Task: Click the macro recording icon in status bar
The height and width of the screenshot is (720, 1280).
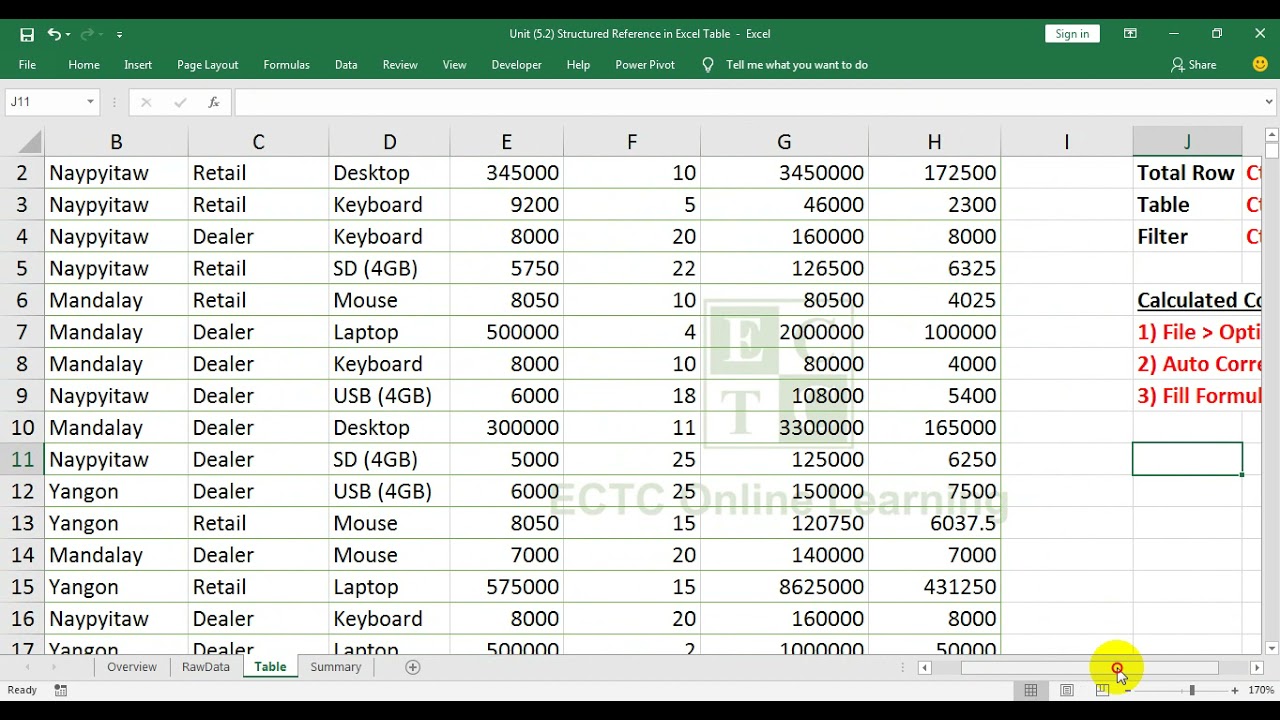Action: point(61,690)
